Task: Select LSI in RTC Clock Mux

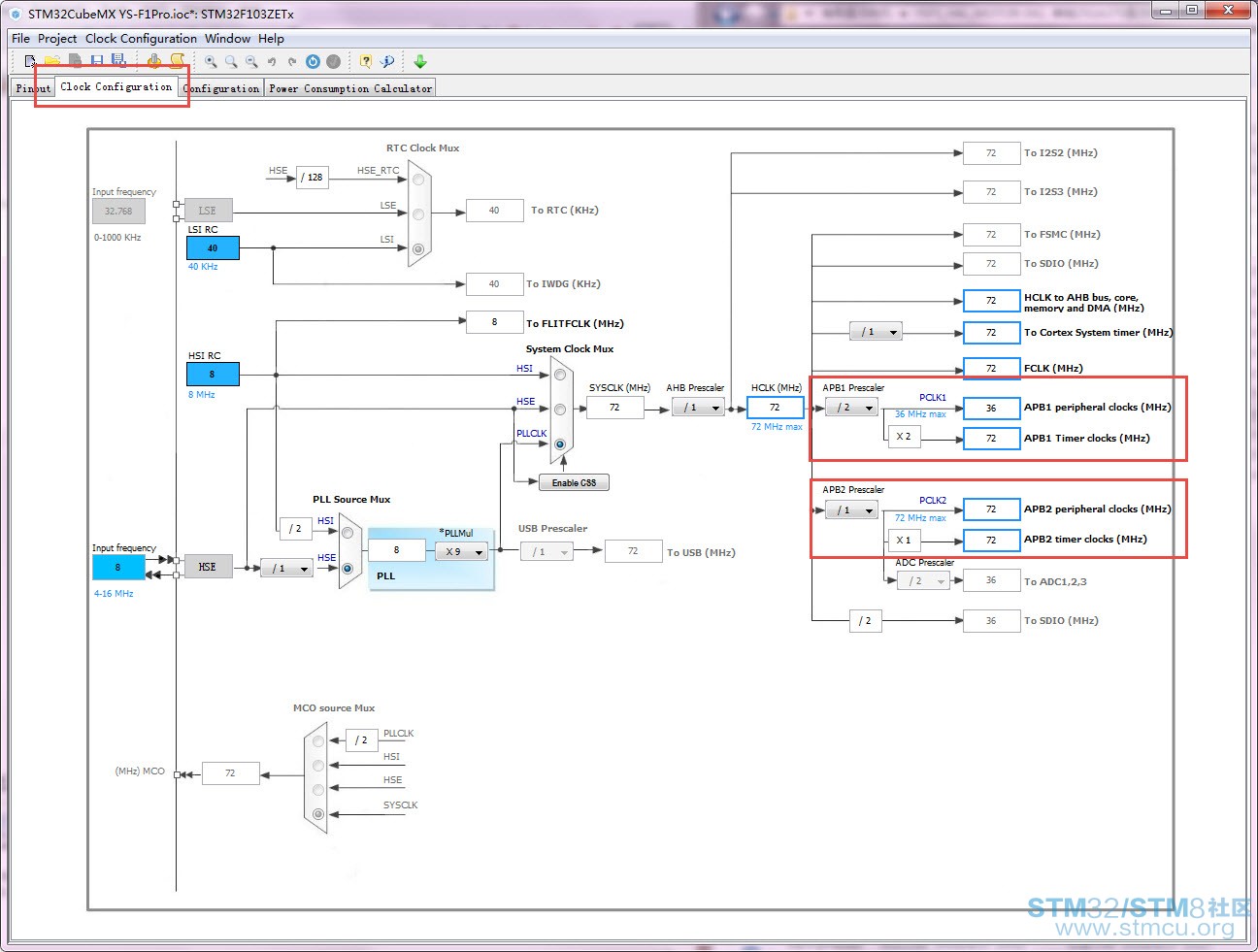Action: pos(418,248)
